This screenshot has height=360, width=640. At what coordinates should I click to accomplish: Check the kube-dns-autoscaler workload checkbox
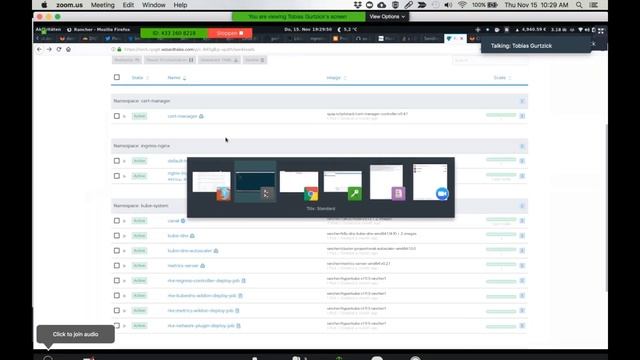point(117,251)
